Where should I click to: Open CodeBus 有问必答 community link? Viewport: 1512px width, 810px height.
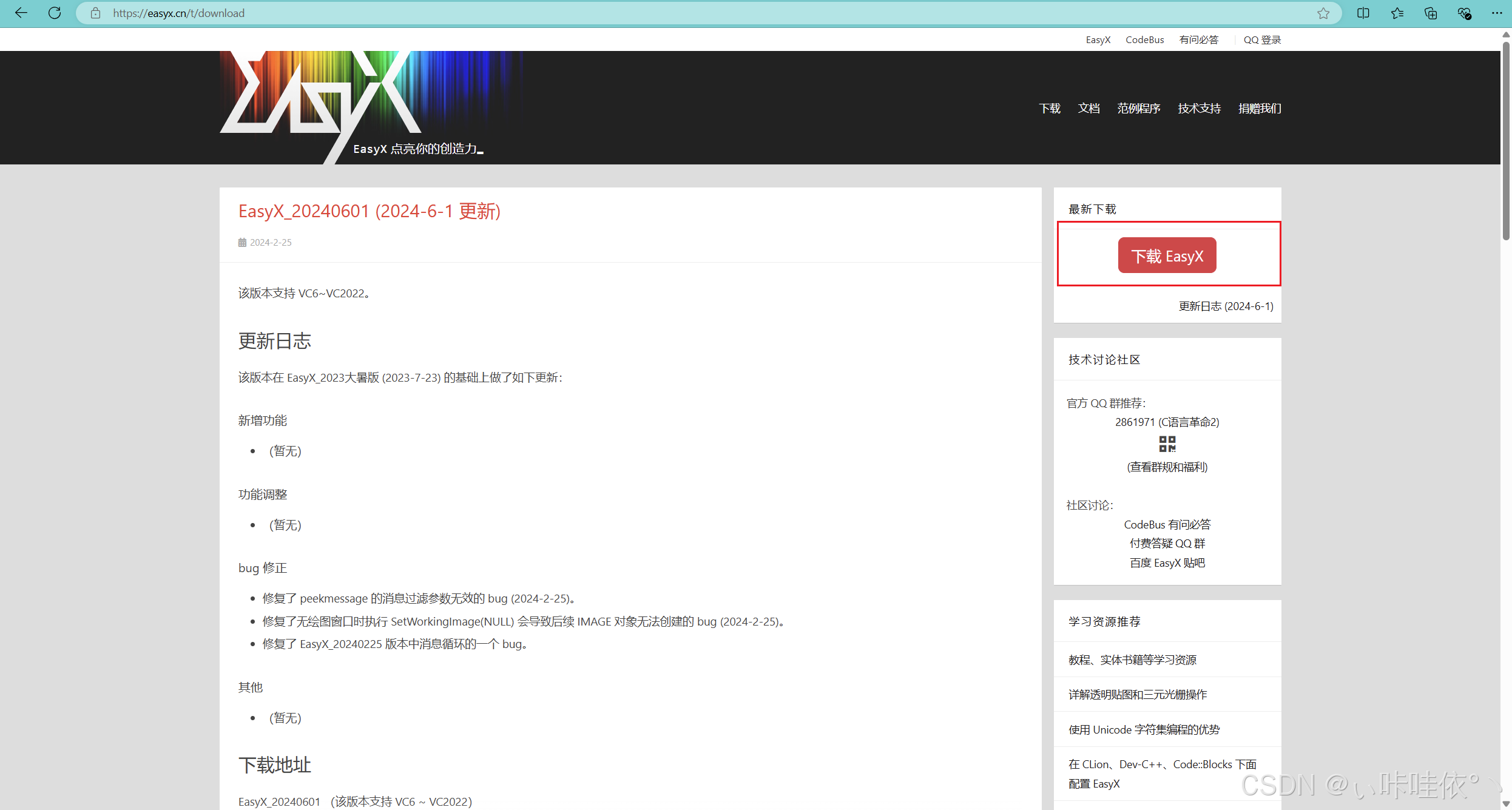[1167, 525]
